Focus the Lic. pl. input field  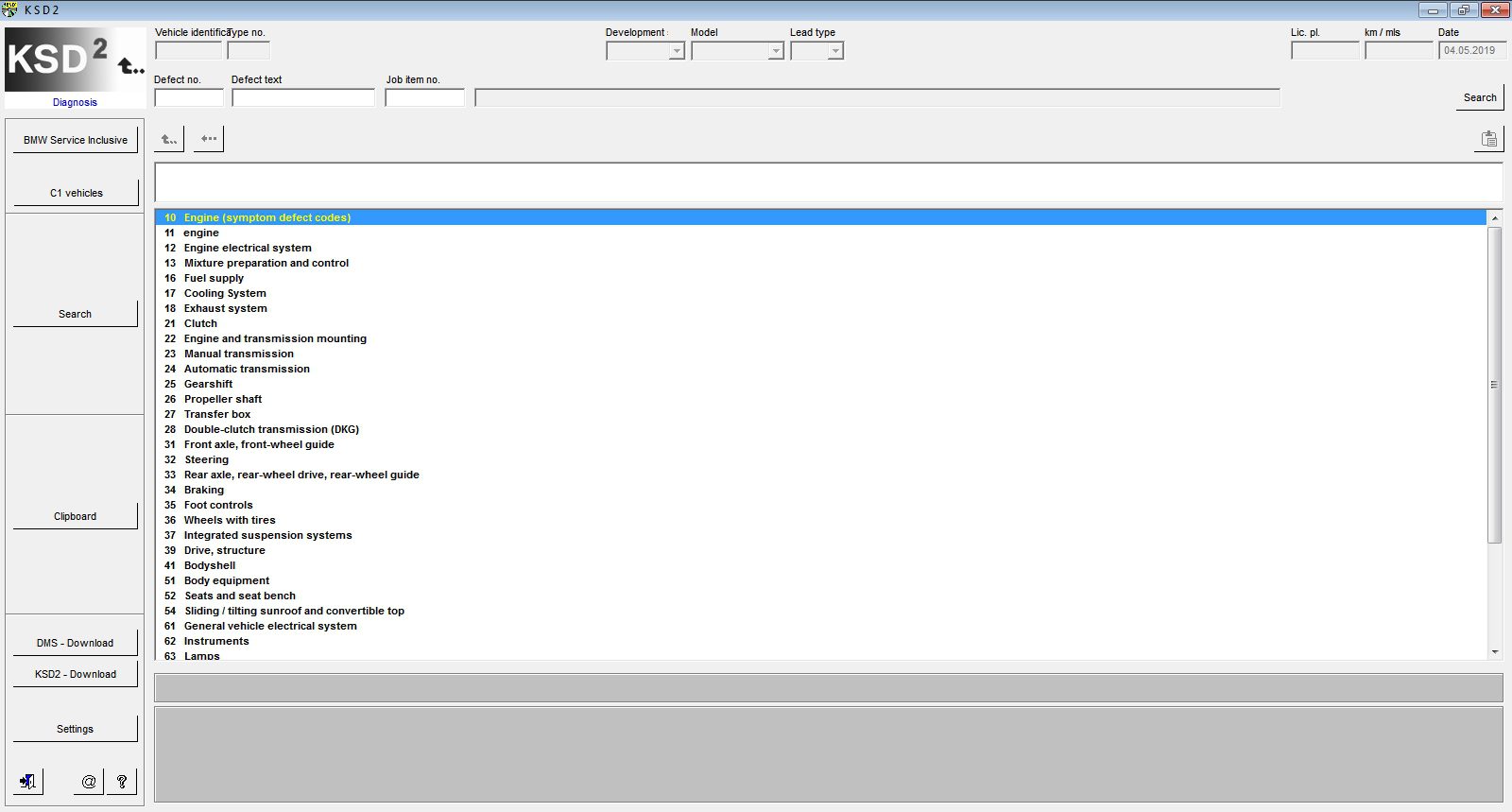click(x=1325, y=51)
